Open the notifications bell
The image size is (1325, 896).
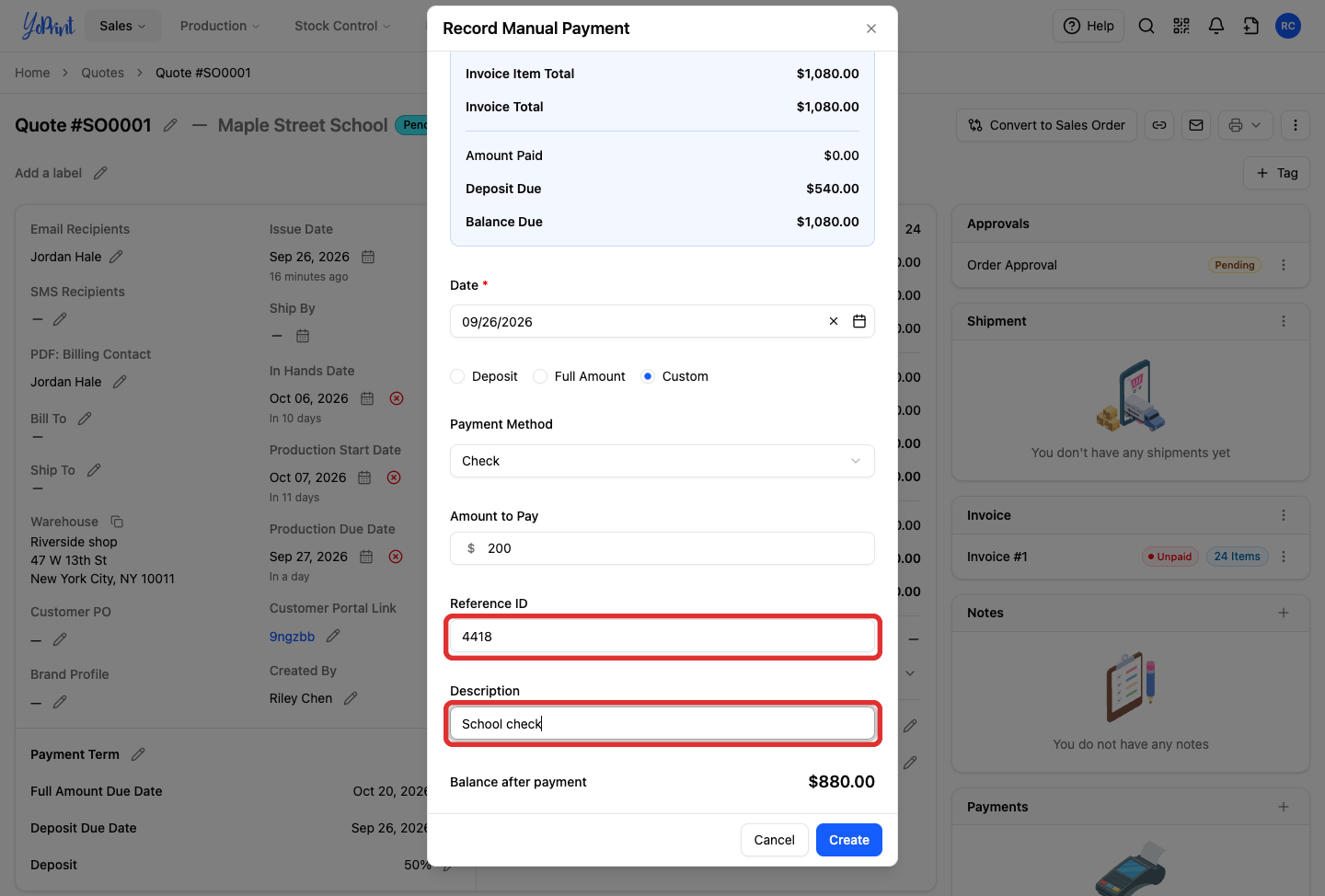(x=1216, y=26)
